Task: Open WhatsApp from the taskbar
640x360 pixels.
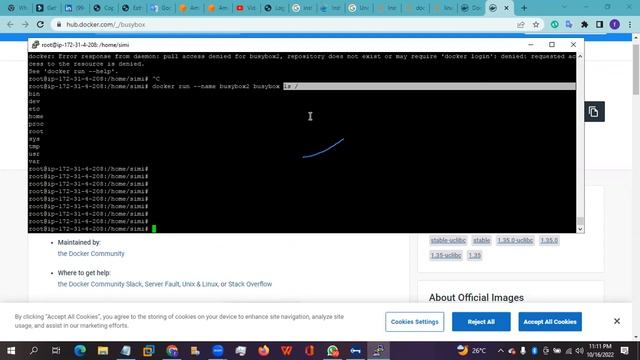Action: (x=333, y=351)
